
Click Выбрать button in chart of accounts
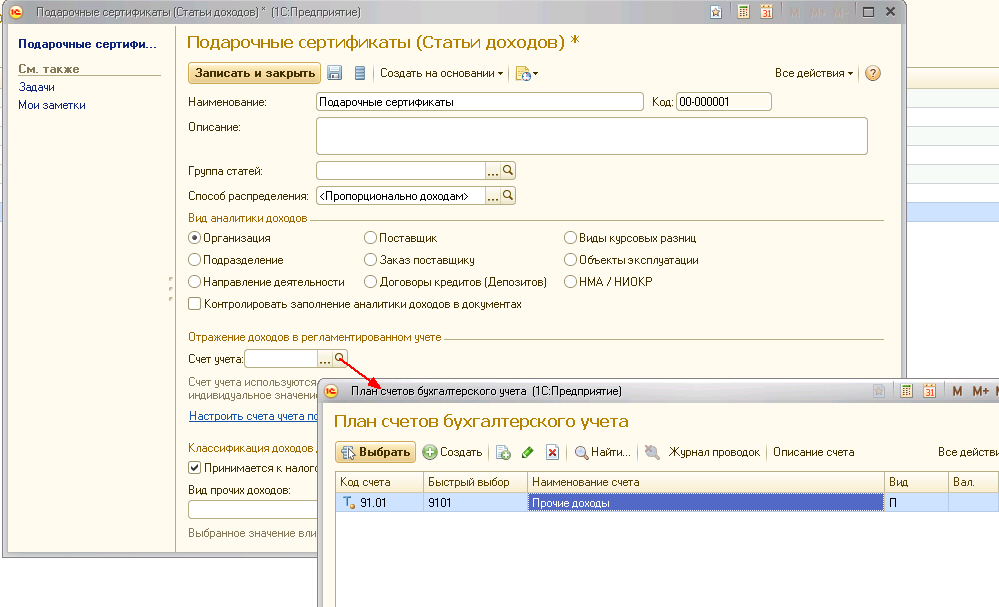coord(375,452)
